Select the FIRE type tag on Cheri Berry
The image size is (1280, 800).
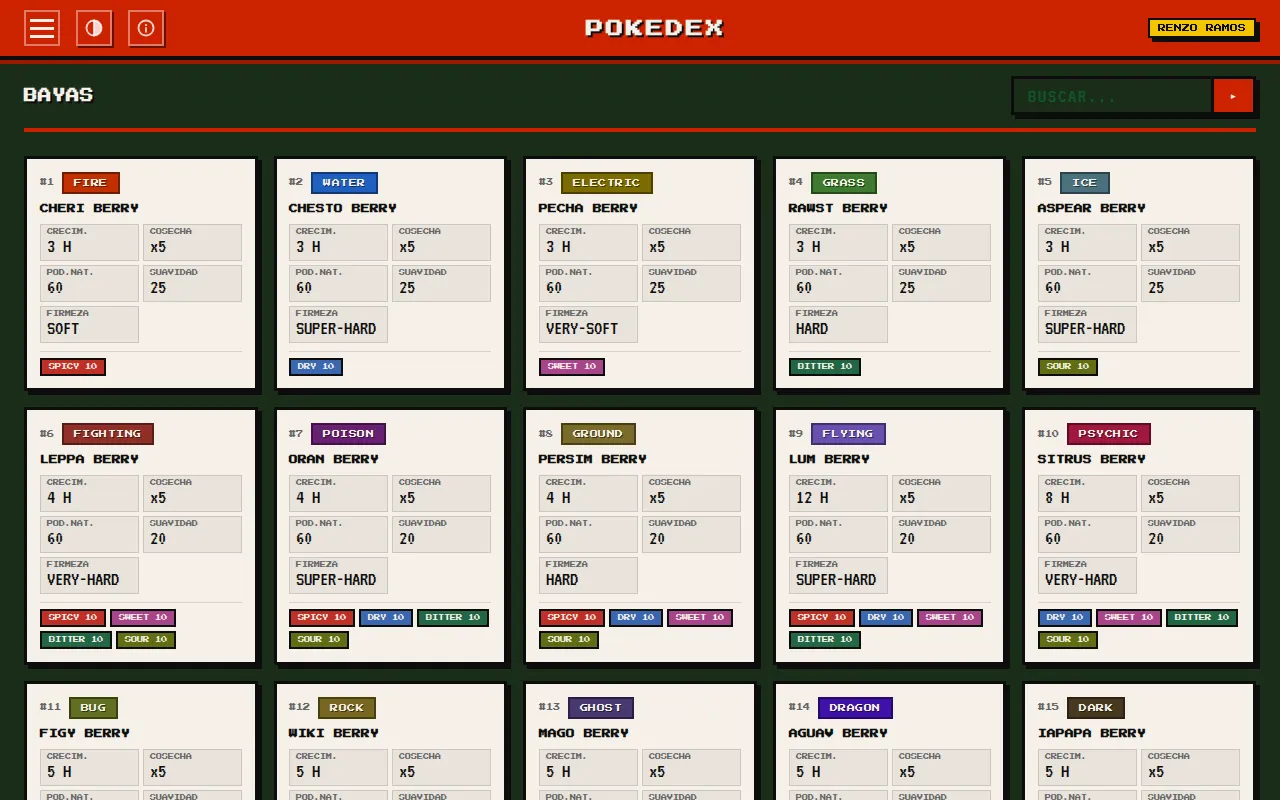click(x=90, y=183)
